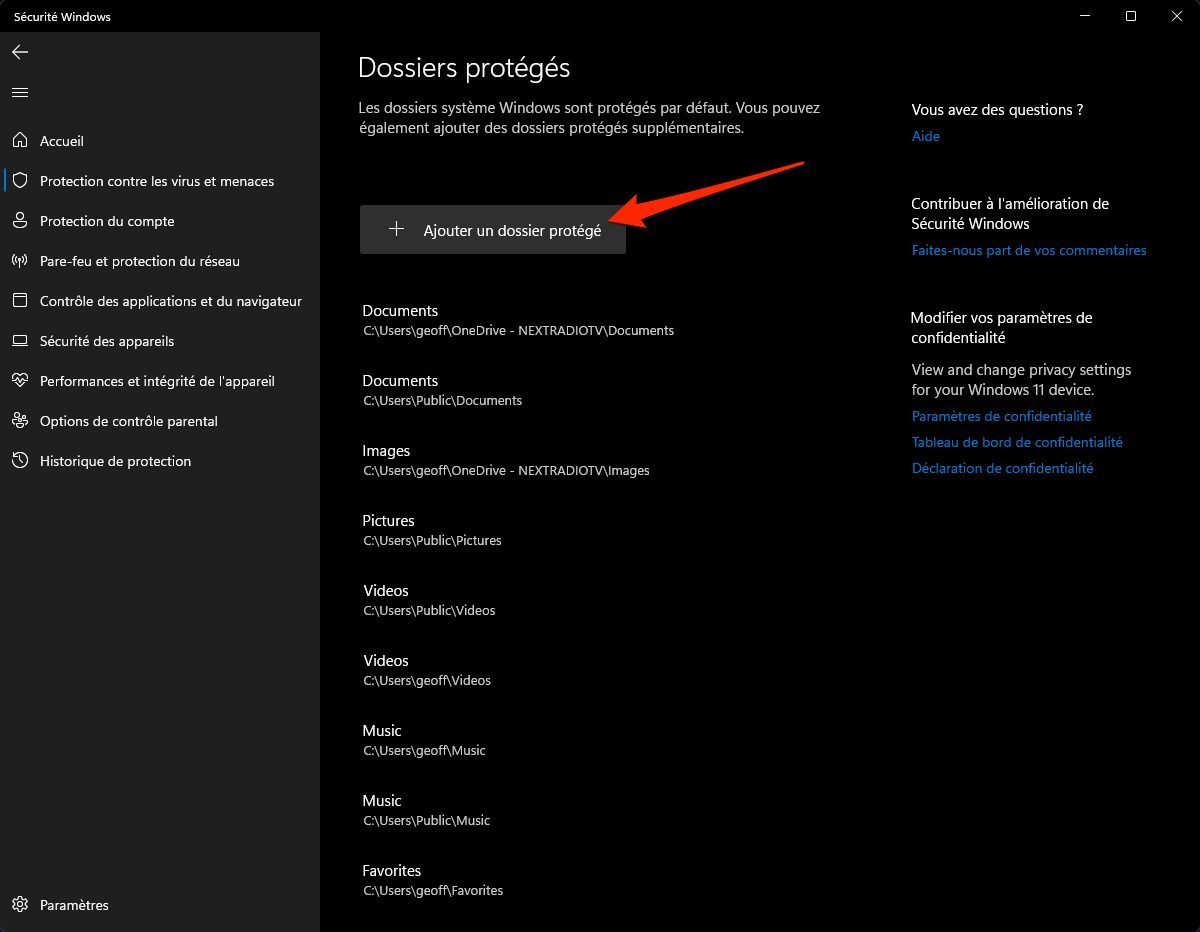Close the Sécurité Windows window
Viewport: 1200px width, 932px height.
1176,16
